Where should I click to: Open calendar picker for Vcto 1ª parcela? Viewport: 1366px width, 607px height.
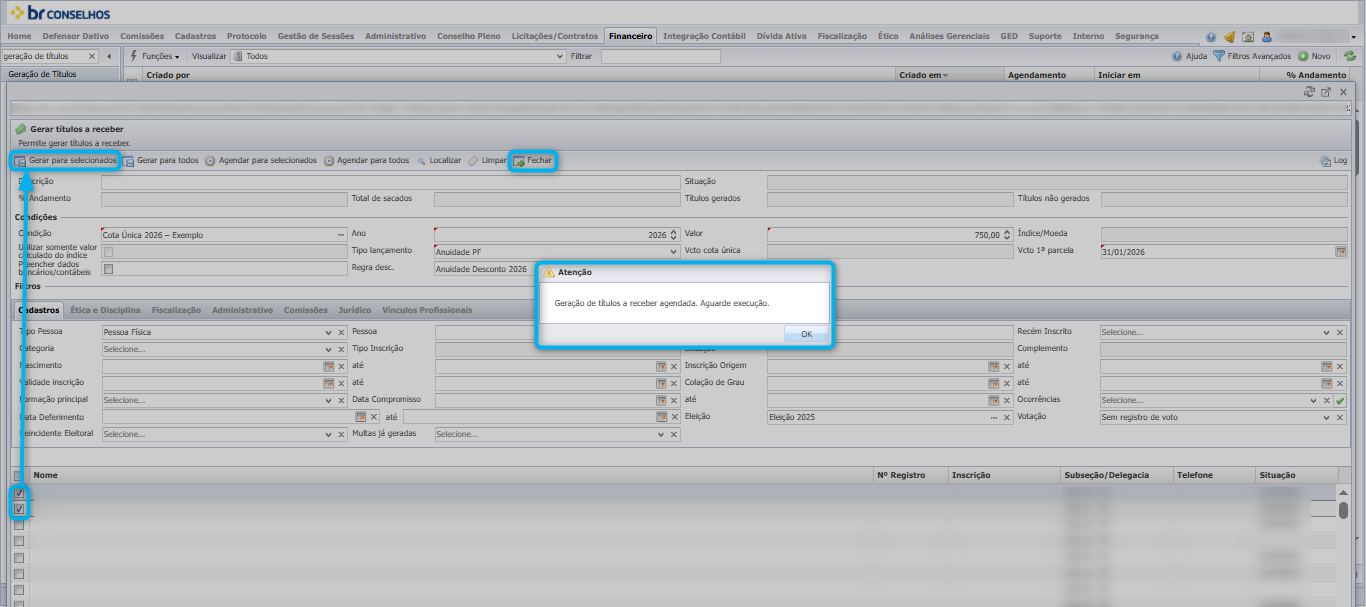pyautogui.click(x=1341, y=251)
